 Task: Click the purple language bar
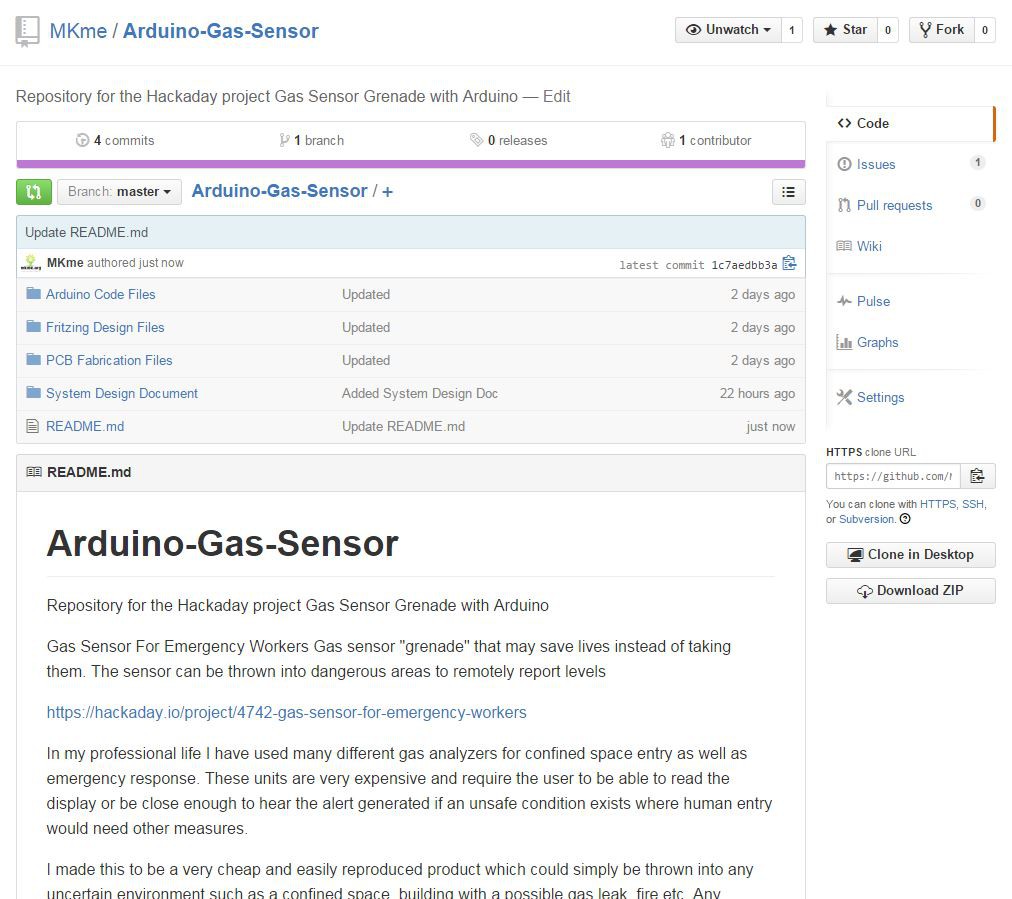coord(410,164)
